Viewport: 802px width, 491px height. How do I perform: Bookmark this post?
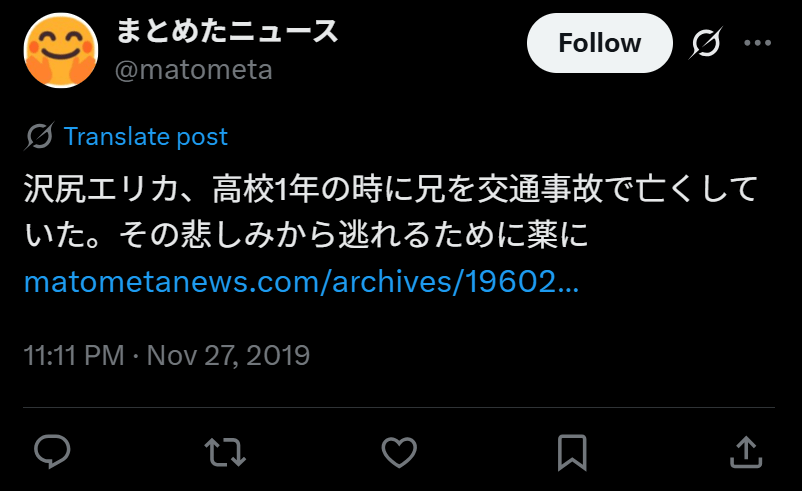coord(572,452)
